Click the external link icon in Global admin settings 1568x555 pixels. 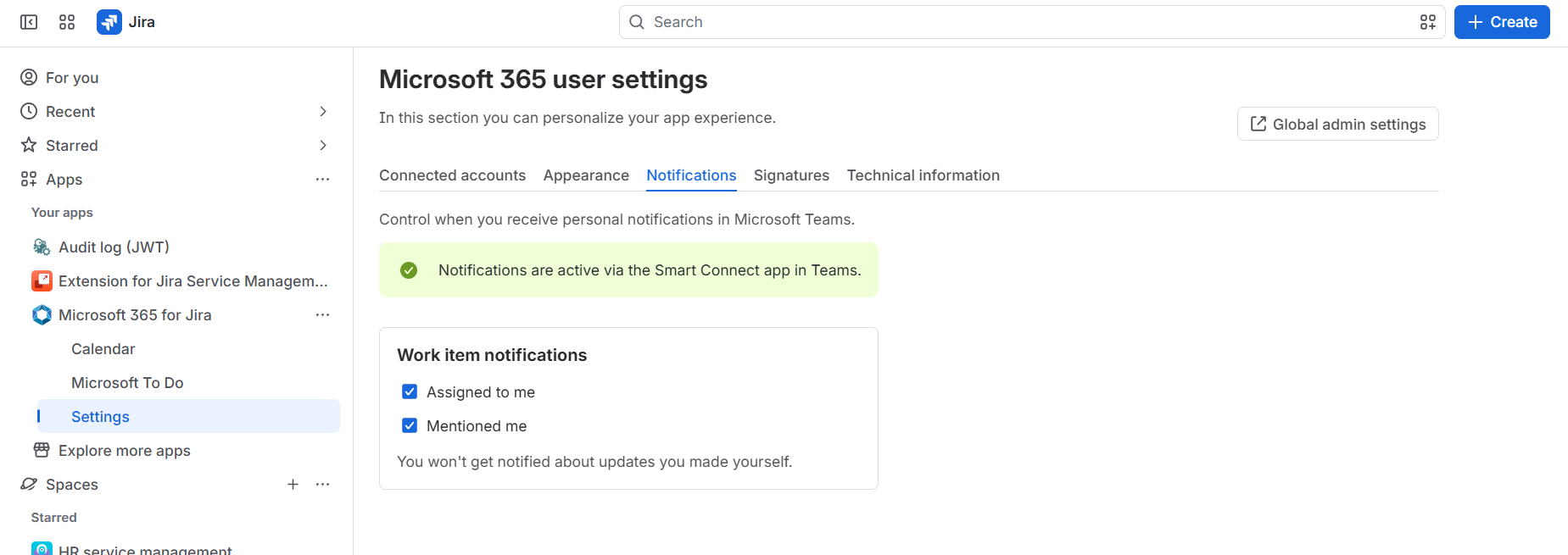(1258, 124)
